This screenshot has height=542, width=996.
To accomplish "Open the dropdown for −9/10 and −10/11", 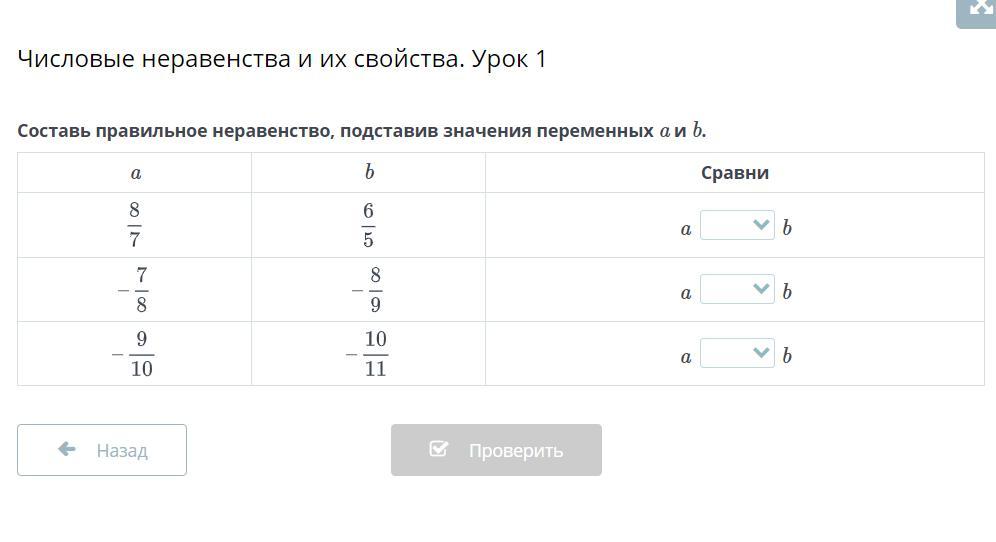I will pyautogui.click(x=737, y=354).
